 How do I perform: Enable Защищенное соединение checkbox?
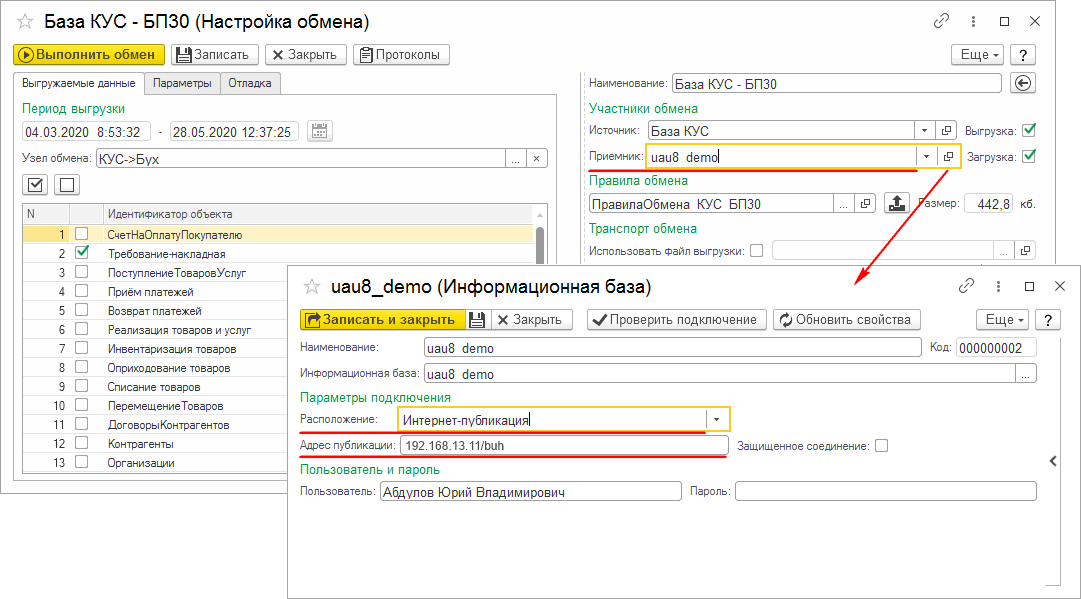(x=881, y=446)
